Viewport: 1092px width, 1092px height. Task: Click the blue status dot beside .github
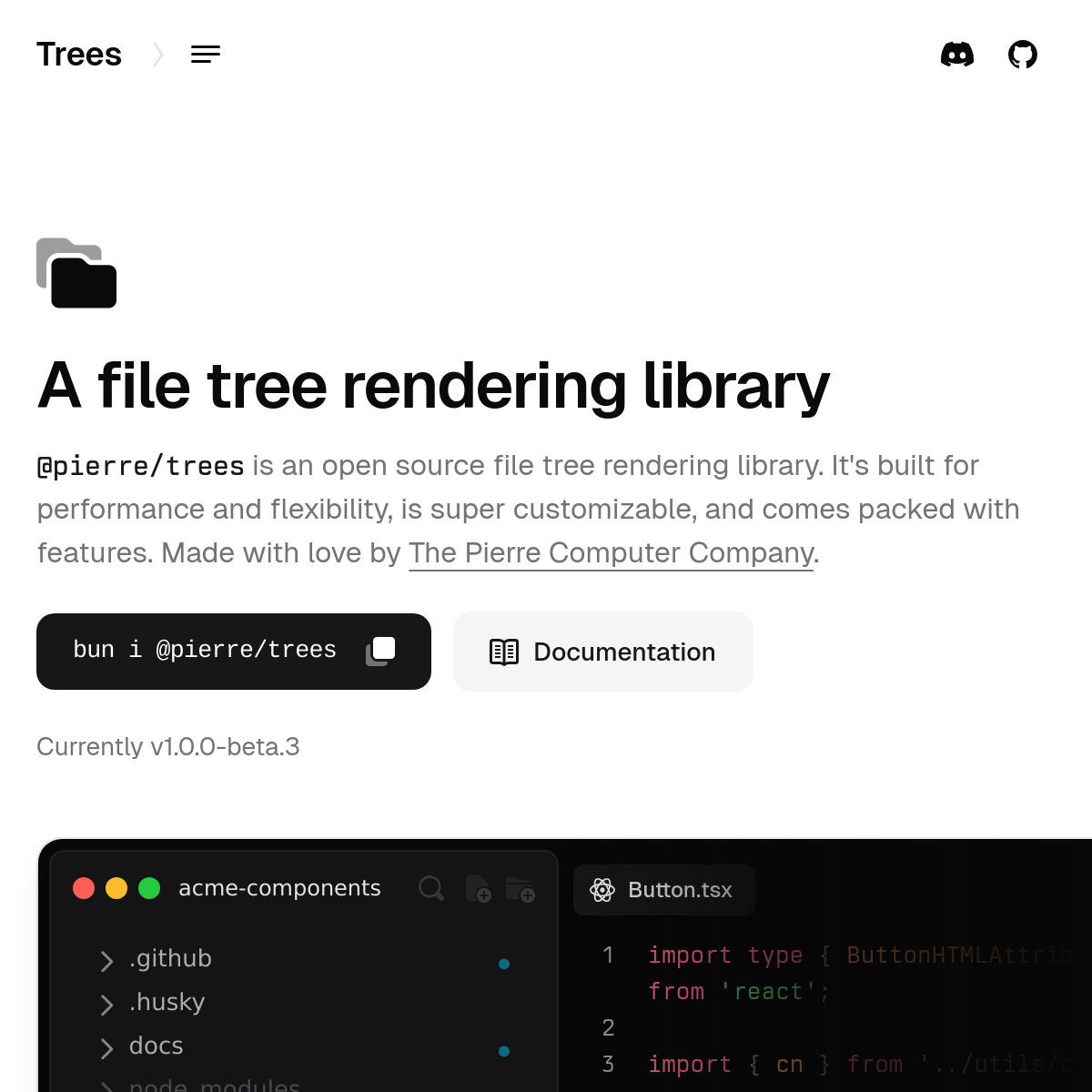pyautogui.click(x=504, y=964)
